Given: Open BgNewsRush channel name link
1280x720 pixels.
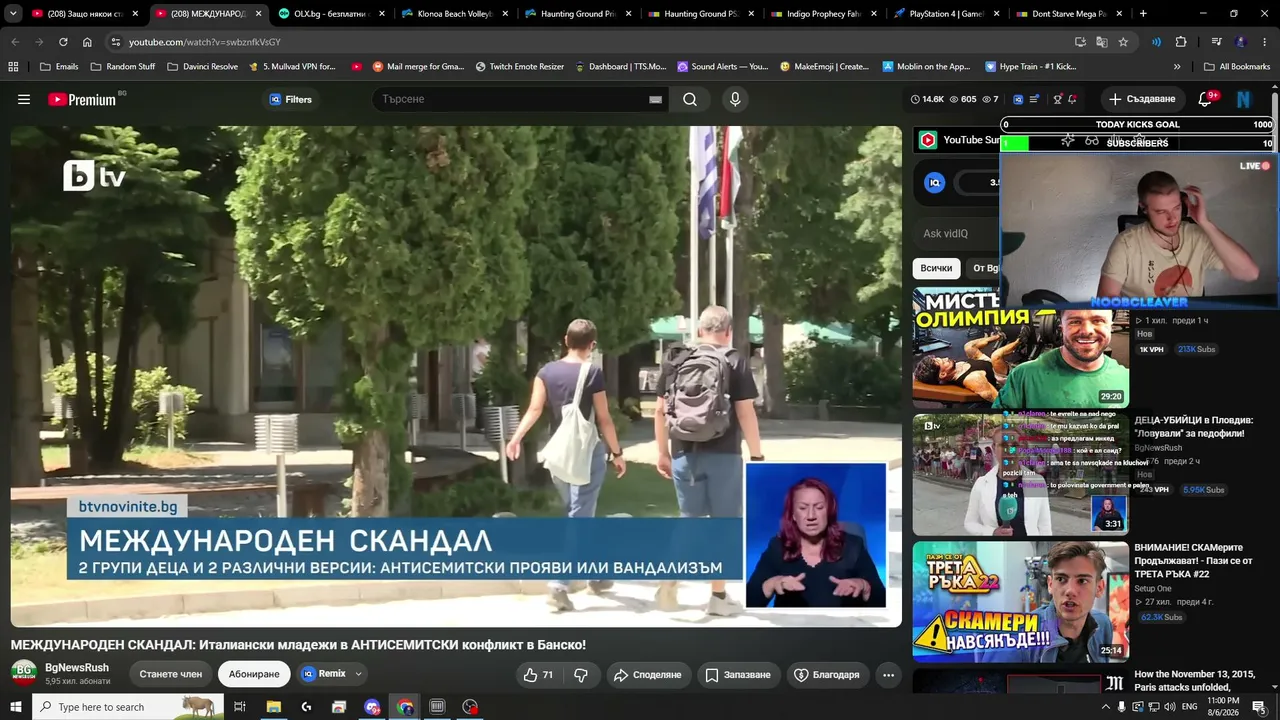Looking at the screenshot, I should pyautogui.click(x=77, y=668).
